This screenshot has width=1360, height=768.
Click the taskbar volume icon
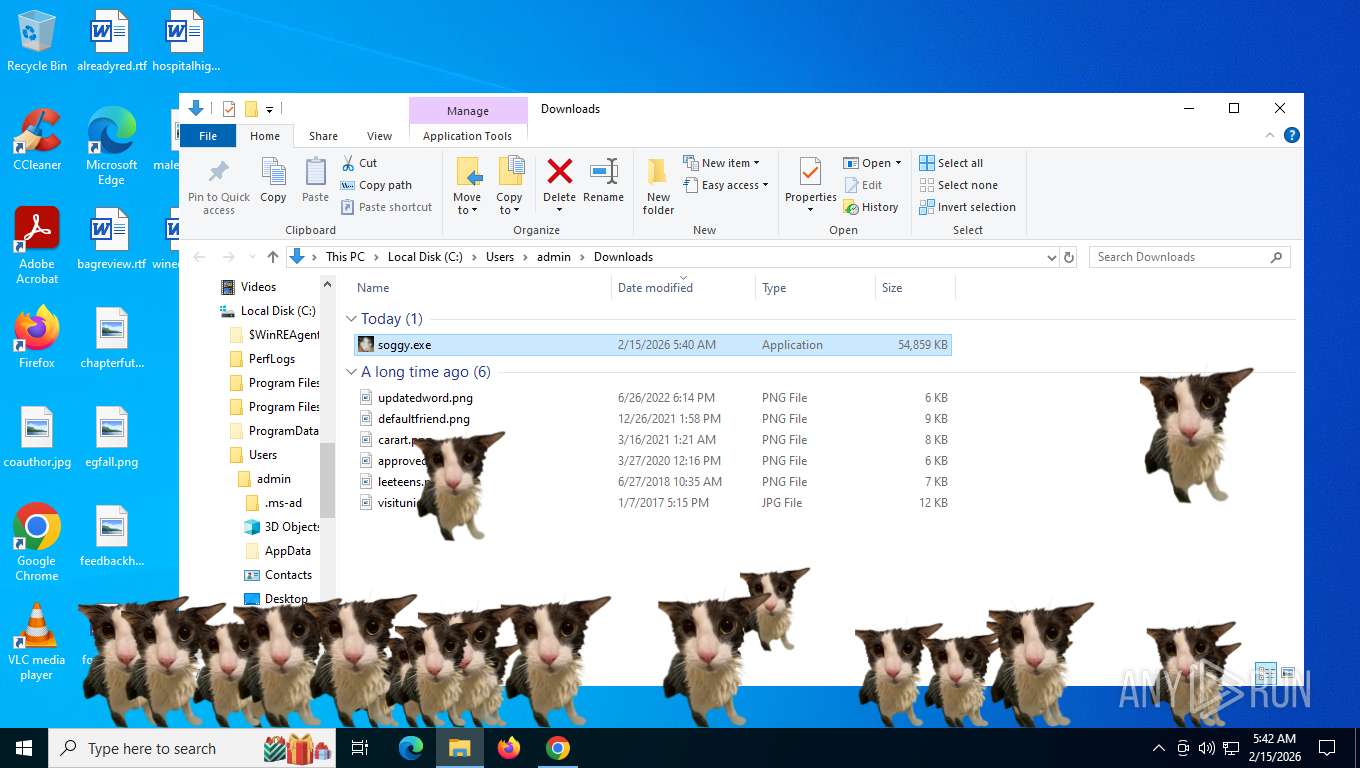pos(1207,748)
